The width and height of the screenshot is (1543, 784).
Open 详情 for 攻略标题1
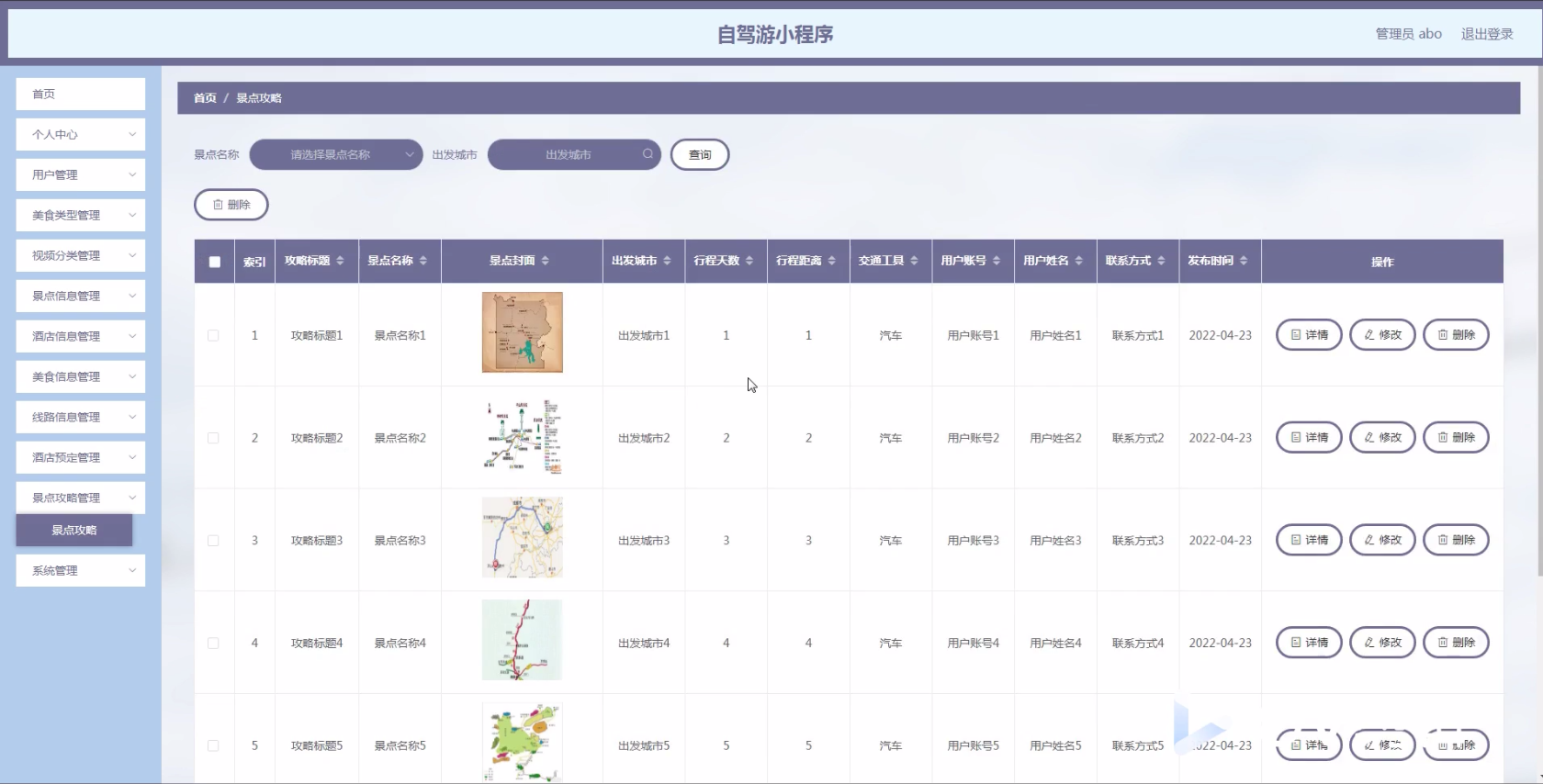tap(1309, 335)
